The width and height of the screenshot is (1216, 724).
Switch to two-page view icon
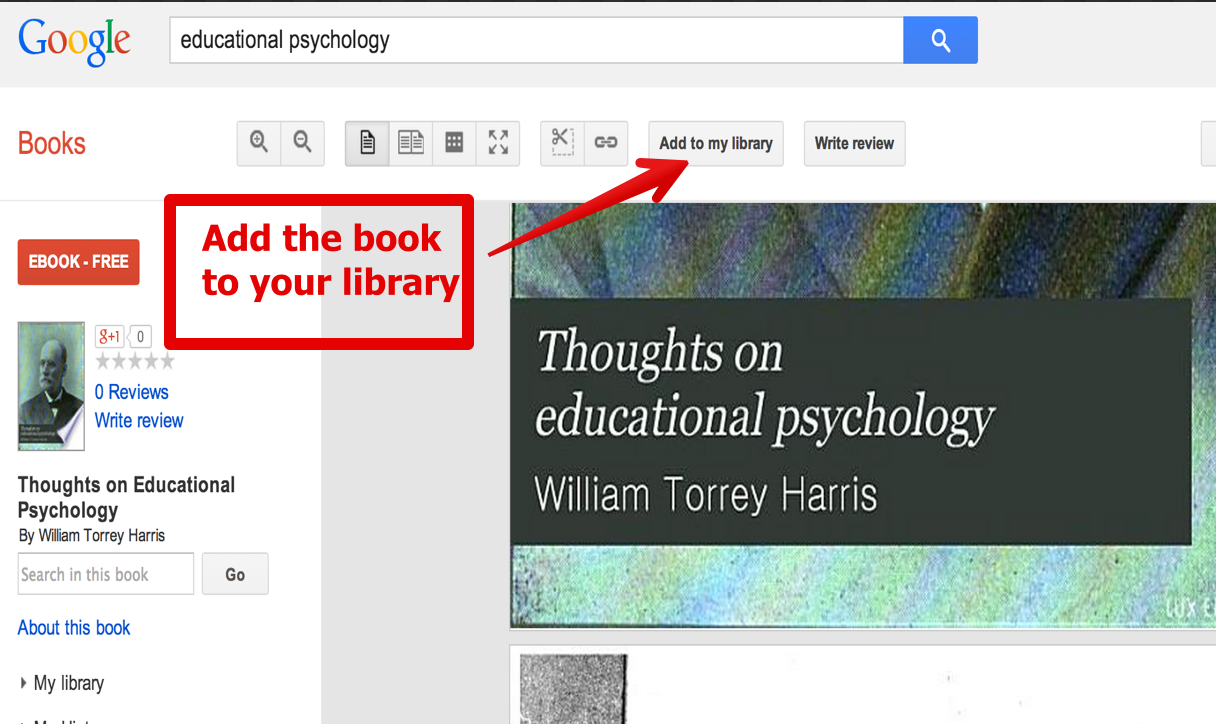[x=410, y=143]
